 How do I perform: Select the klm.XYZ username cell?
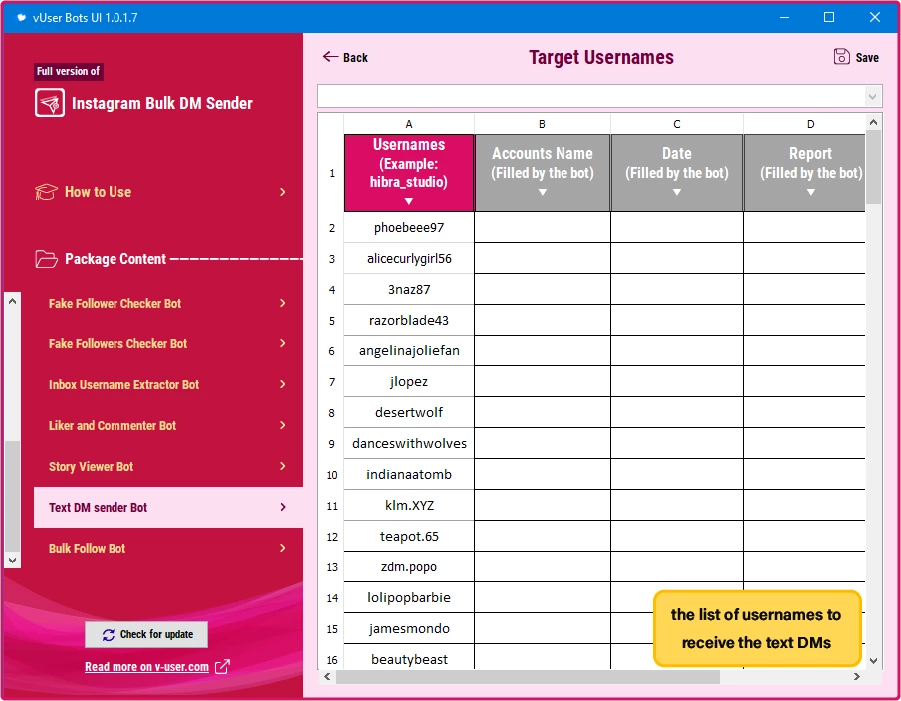point(409,506)
